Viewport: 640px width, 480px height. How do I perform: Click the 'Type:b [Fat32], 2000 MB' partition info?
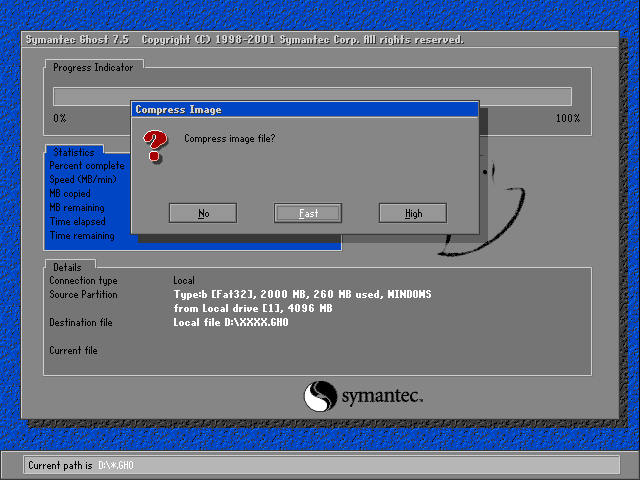coord(302,294)
